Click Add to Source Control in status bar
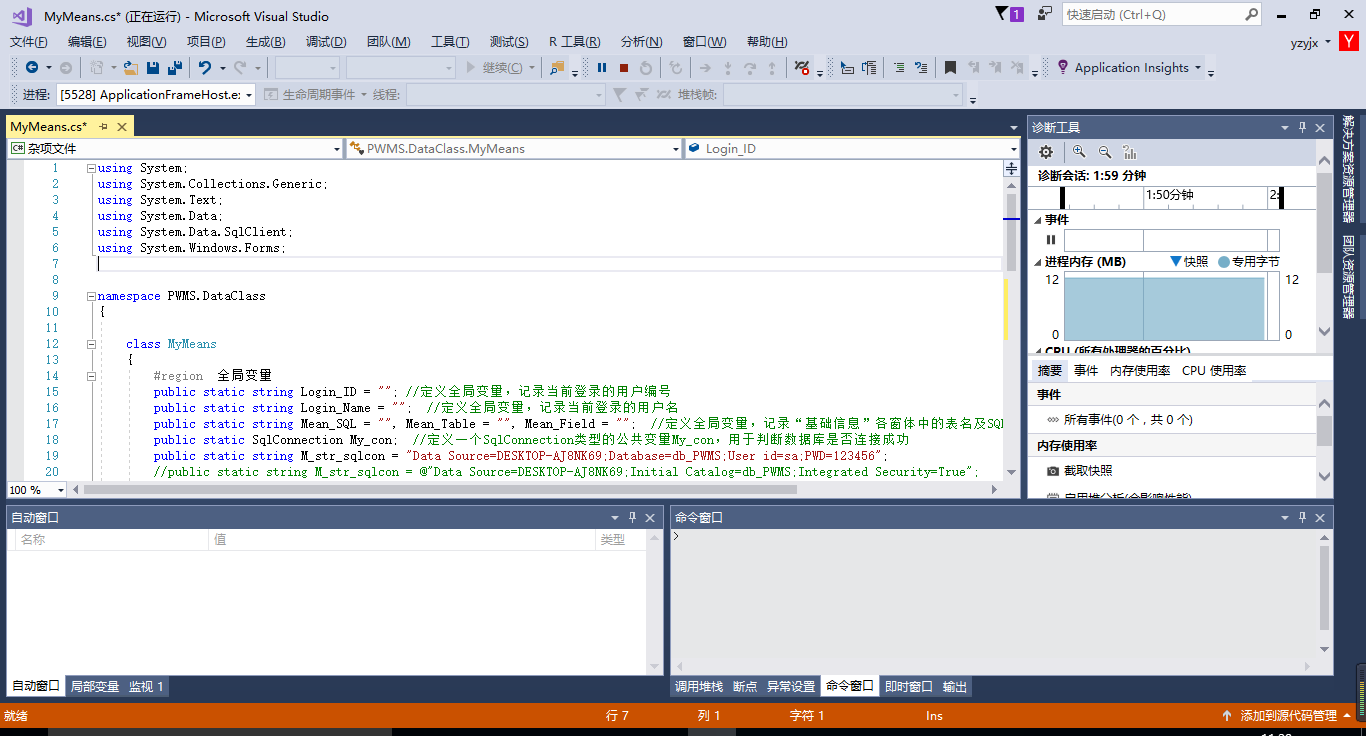 (1288, 715)
